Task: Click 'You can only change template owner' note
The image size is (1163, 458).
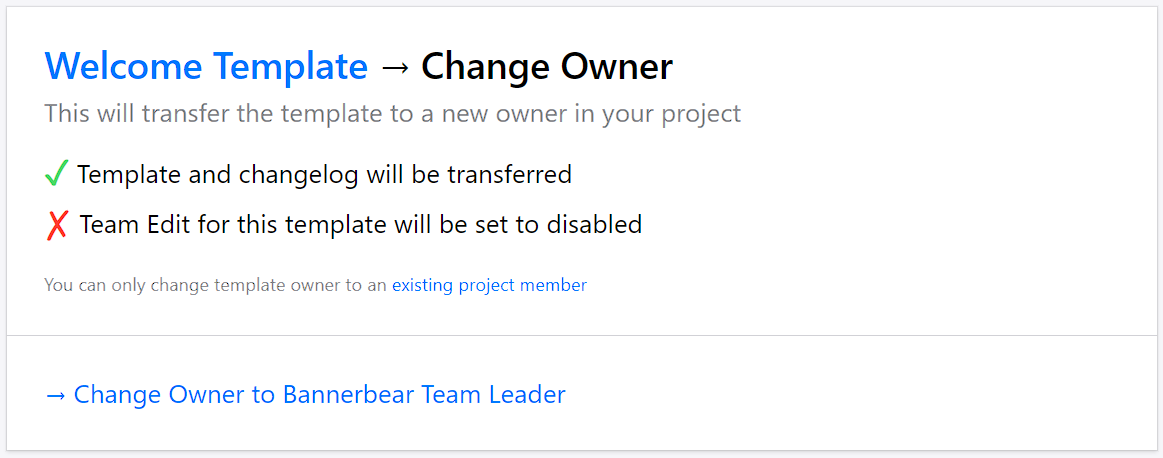Action: click(x=215, y=285)
